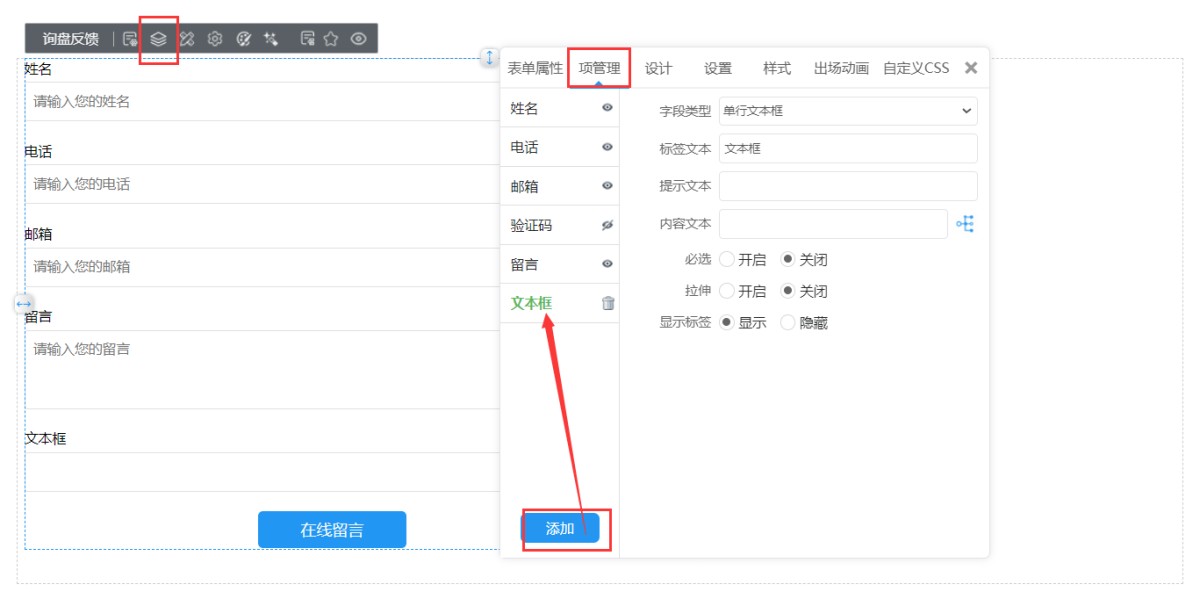Viewport: 1200px width, 599px height.
Task: Select the 留言 item in field list
Action: coord(525,264)
